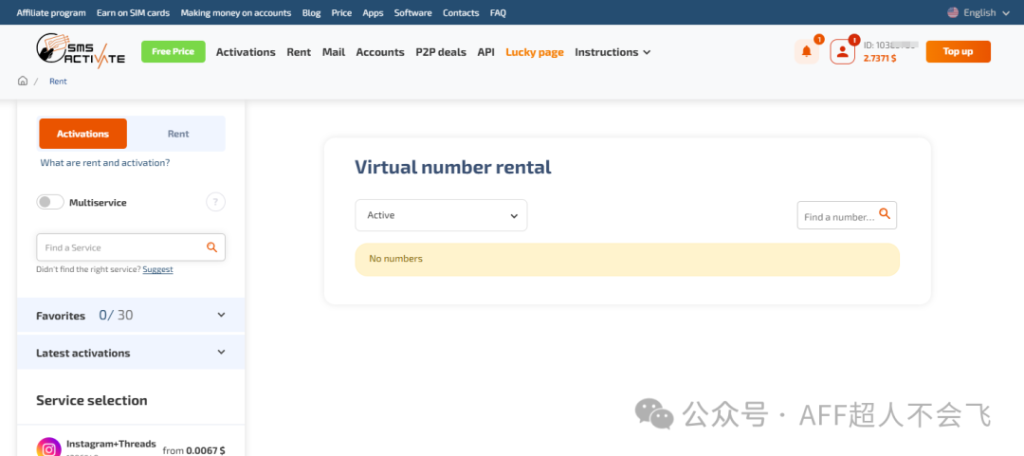The image size is (1024, 456).
Task: Click the Free Price button
Action: tap(173, 52)
